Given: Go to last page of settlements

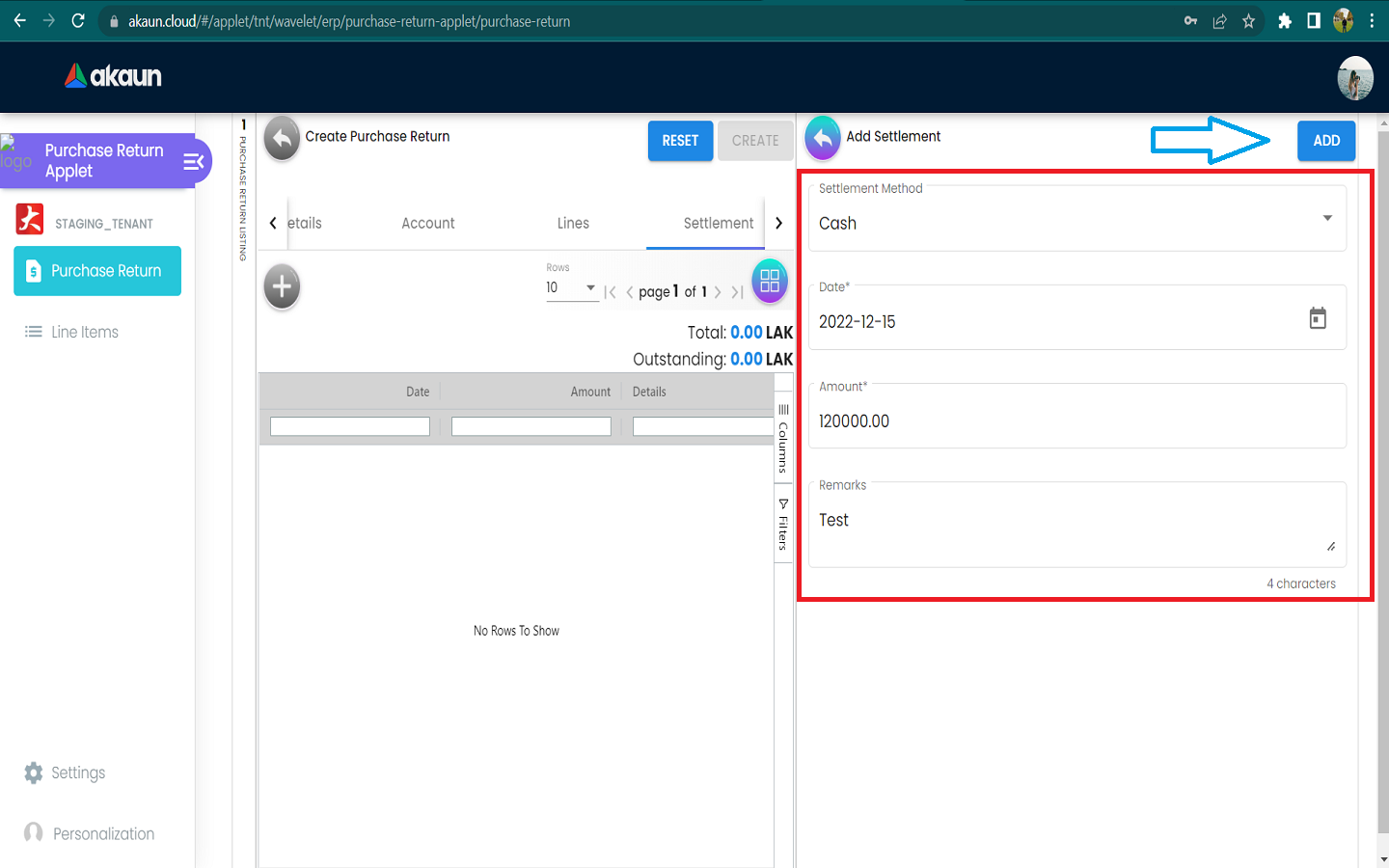Looking at the screenshot, I should click(x=737, y=292).
